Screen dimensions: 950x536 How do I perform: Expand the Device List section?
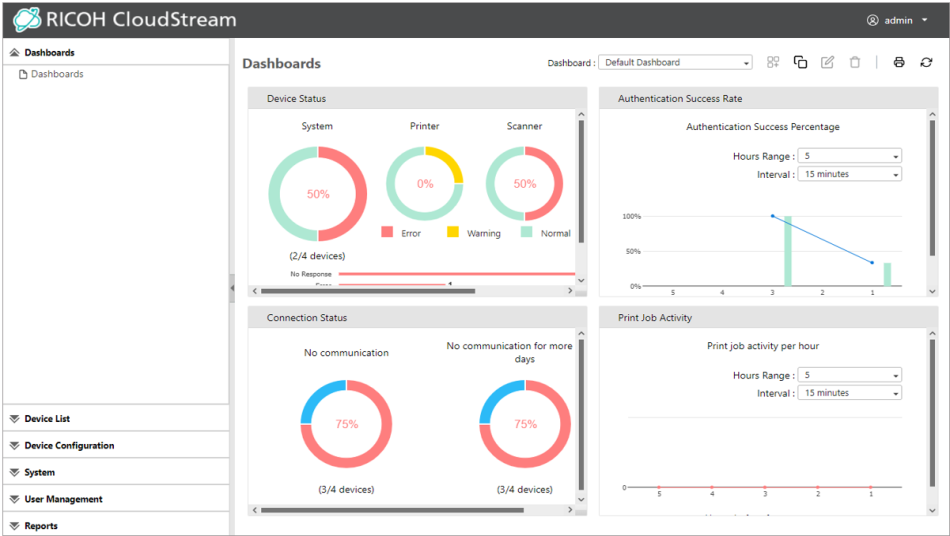click(47, 419)
